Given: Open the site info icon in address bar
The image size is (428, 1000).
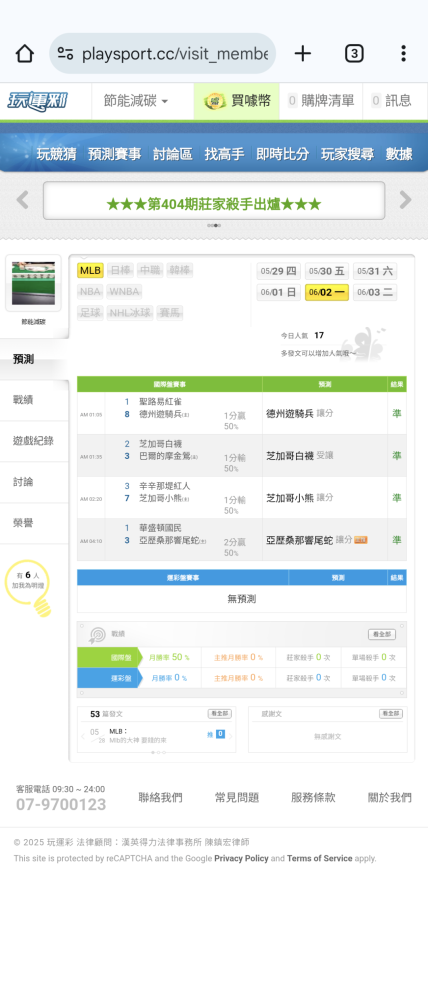Looking at the screenshot, I should [65, 54].
